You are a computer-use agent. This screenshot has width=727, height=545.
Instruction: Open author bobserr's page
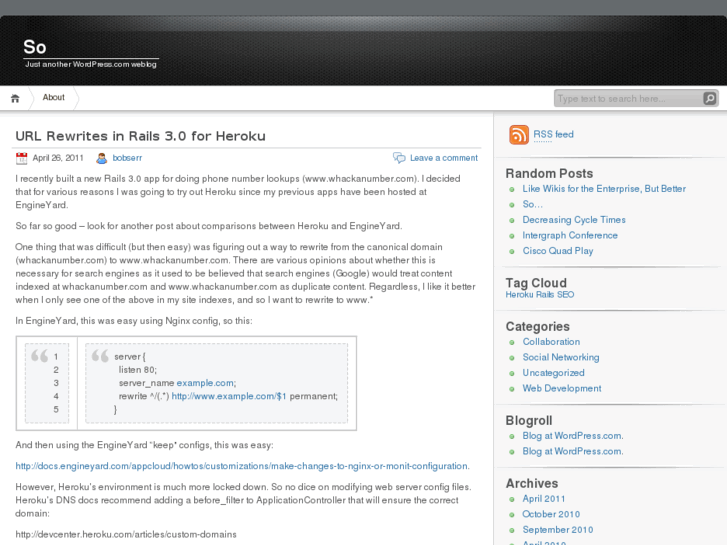tap(127, 158)
